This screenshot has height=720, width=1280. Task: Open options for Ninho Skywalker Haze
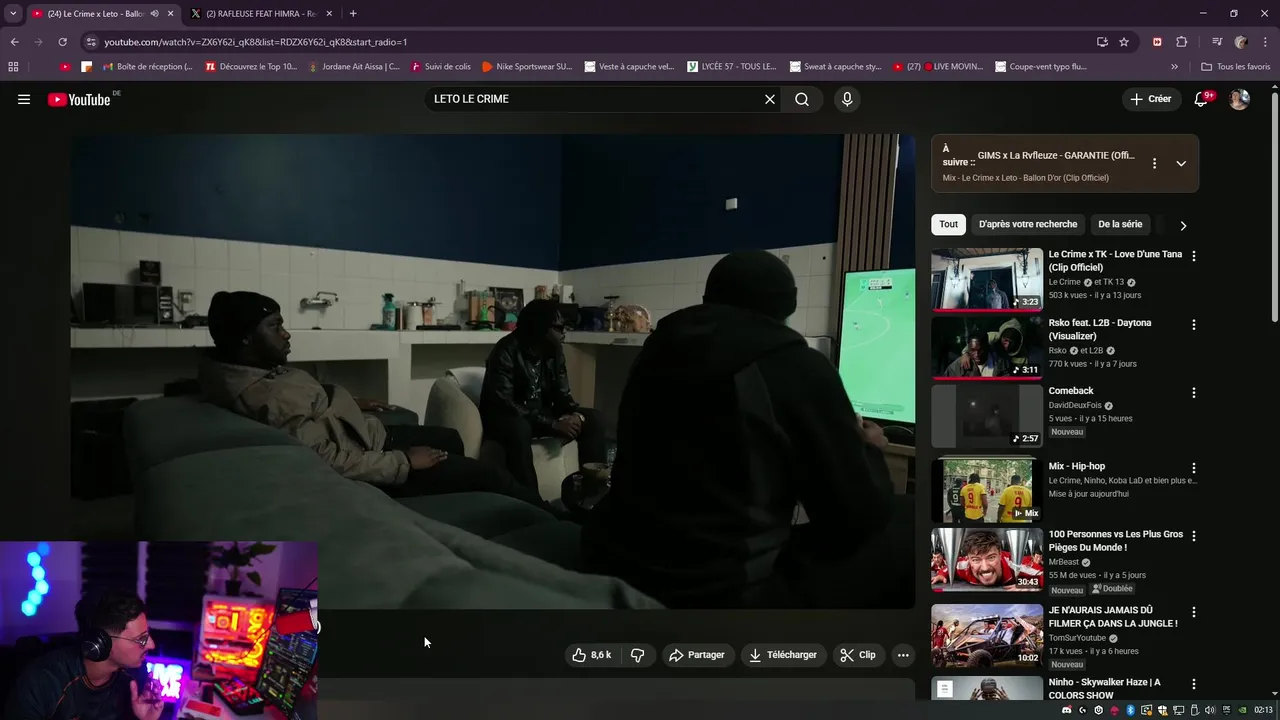pyautogui.click(x=1193, y=684)
